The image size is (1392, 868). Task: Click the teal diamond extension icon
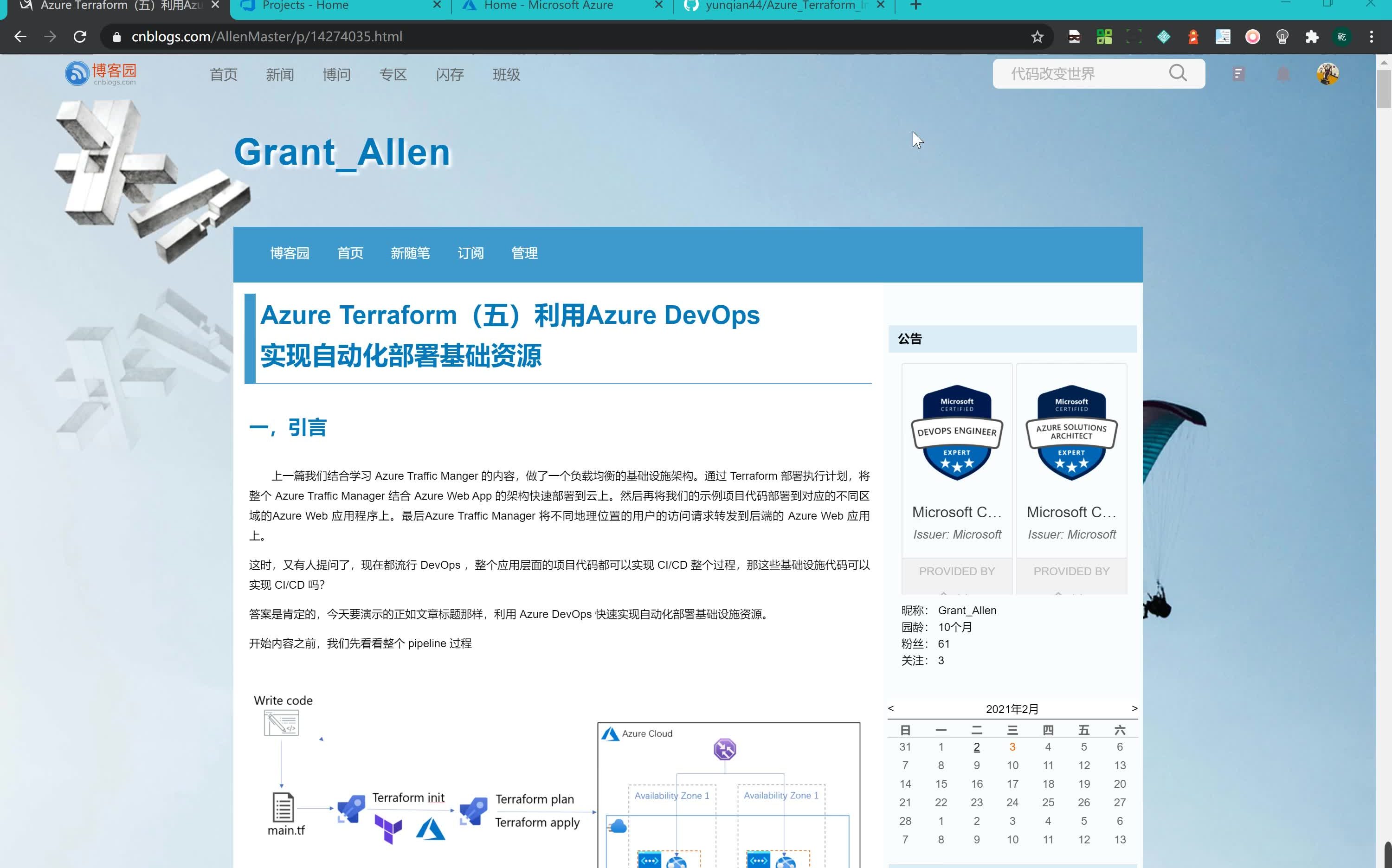tap(1164, 37)
